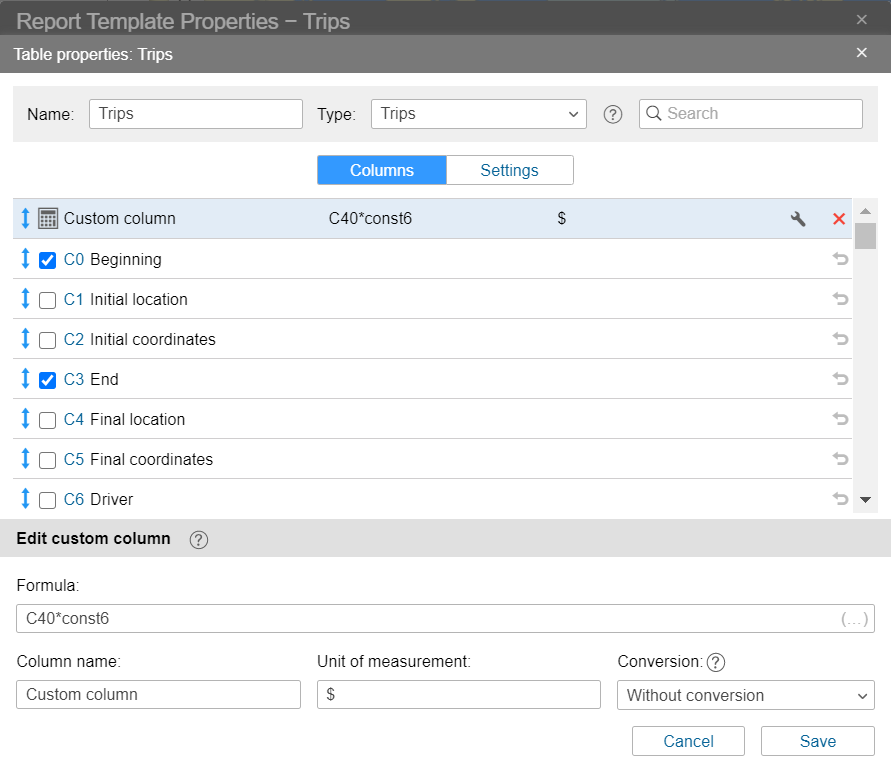Reset the Beginning column with undo arrow
The width and height of the screenshot is (891, 772).
(x=840, y=259)
